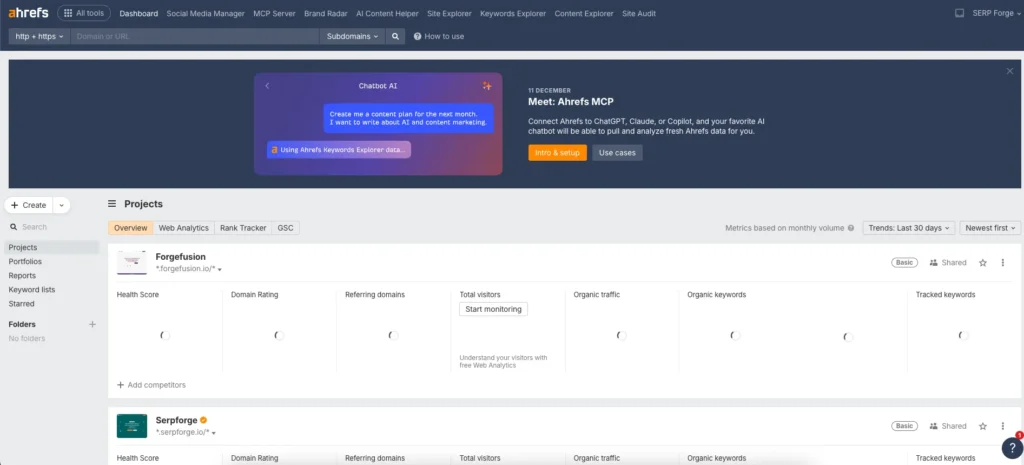
Task: Open Trends: Last 30 days dropdown
Action: [x=909, y=228]
